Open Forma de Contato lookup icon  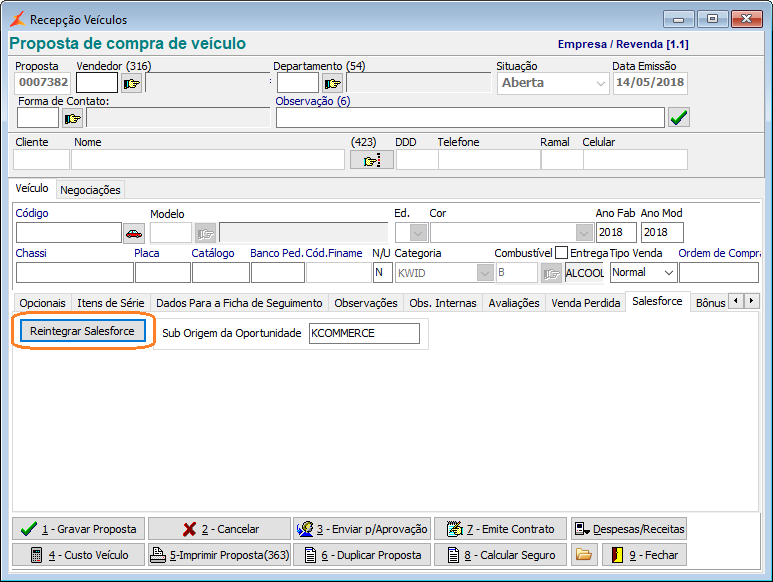[x=72, y=118]
